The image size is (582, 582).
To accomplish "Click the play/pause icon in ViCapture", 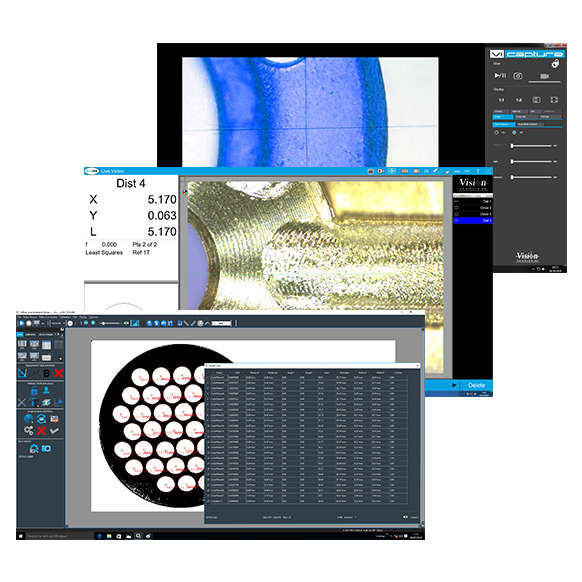I will [x=500, y=76].
